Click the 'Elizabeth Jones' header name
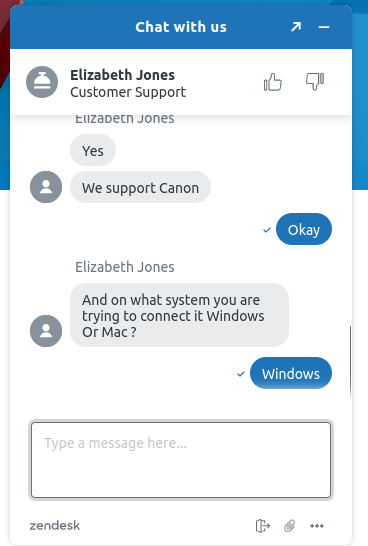Viewport: 368px width, 546px height. click(123, 75)
